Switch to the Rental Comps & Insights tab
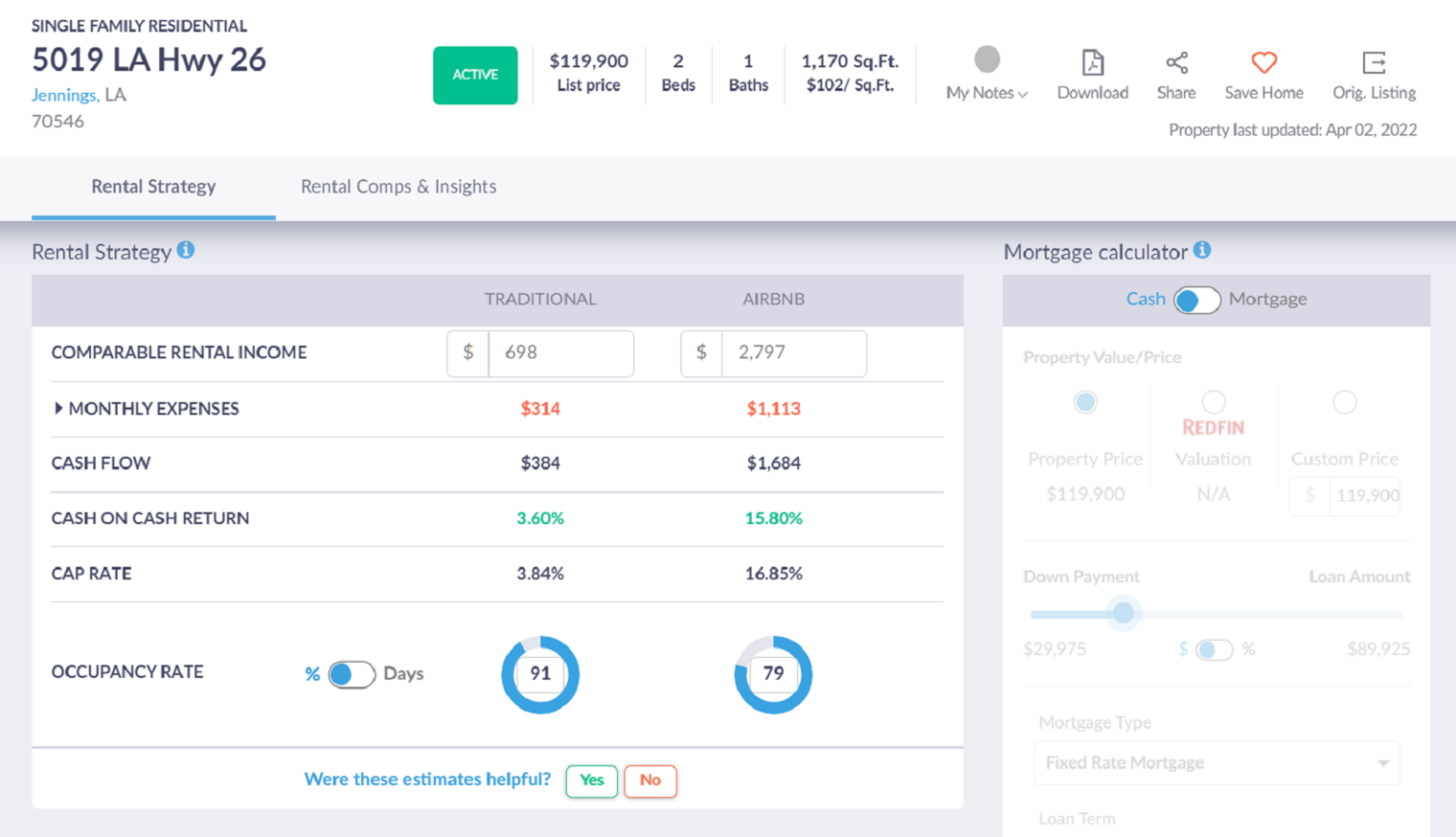This screenshot has height=837, width=1456. pyautogui.click(x=398, y=187)
